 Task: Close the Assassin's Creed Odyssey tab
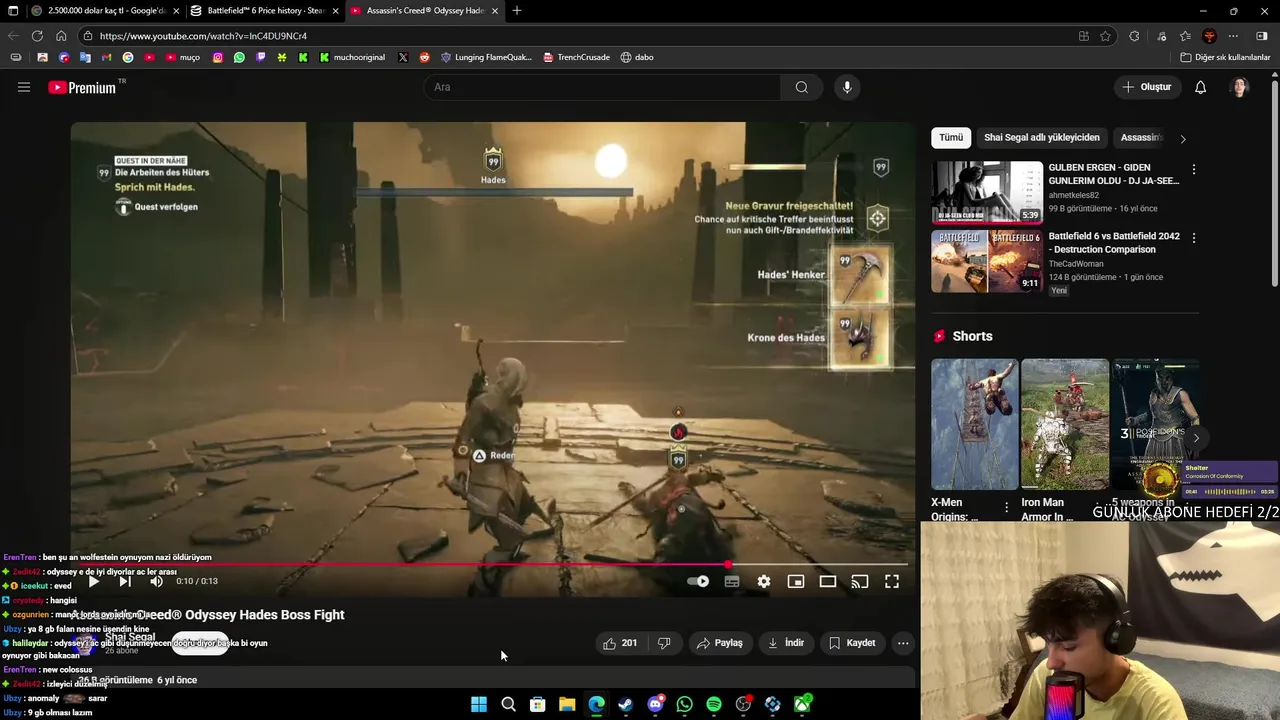tap(494, 11)
